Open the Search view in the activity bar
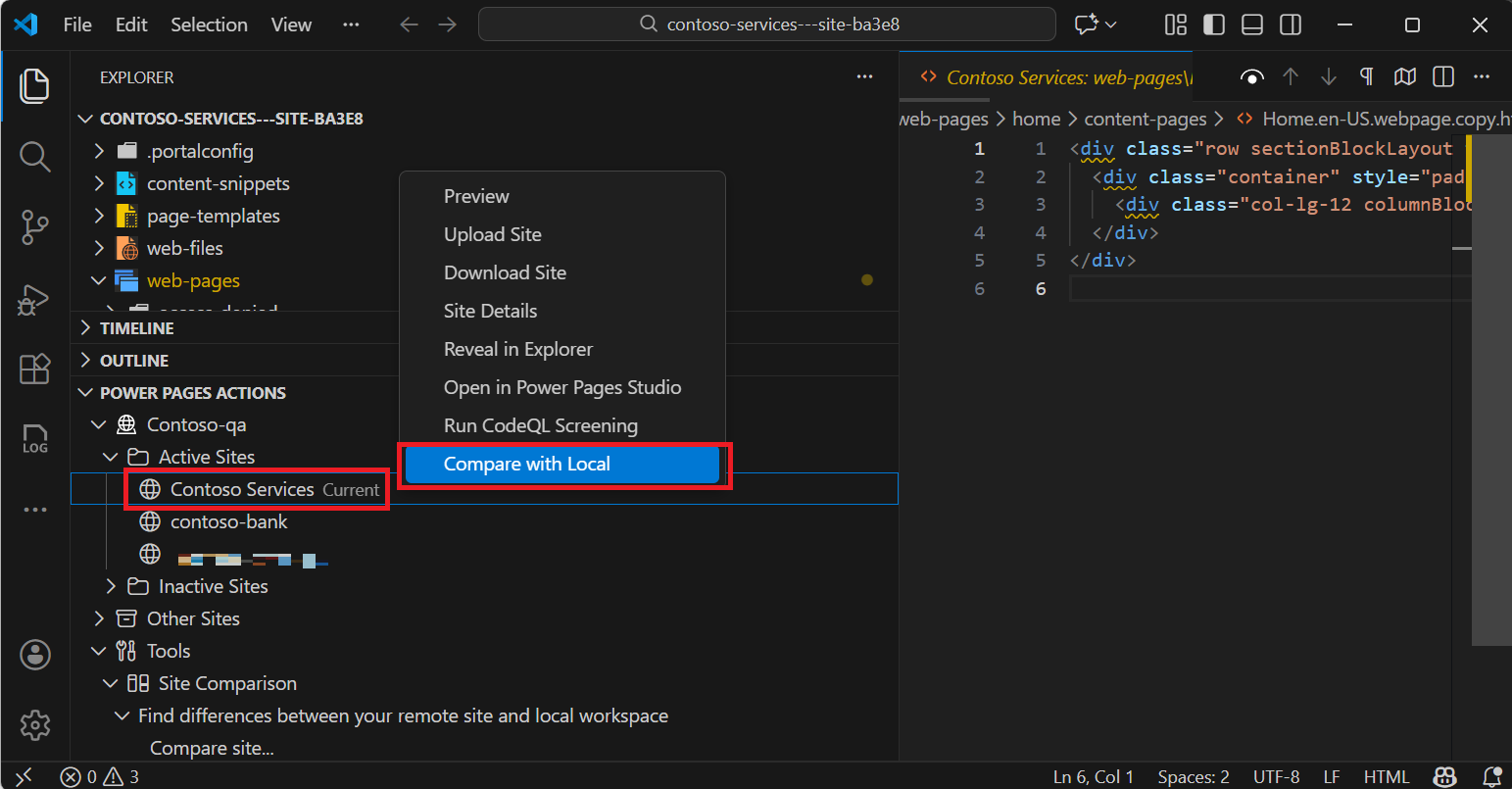 coord(35,156)
